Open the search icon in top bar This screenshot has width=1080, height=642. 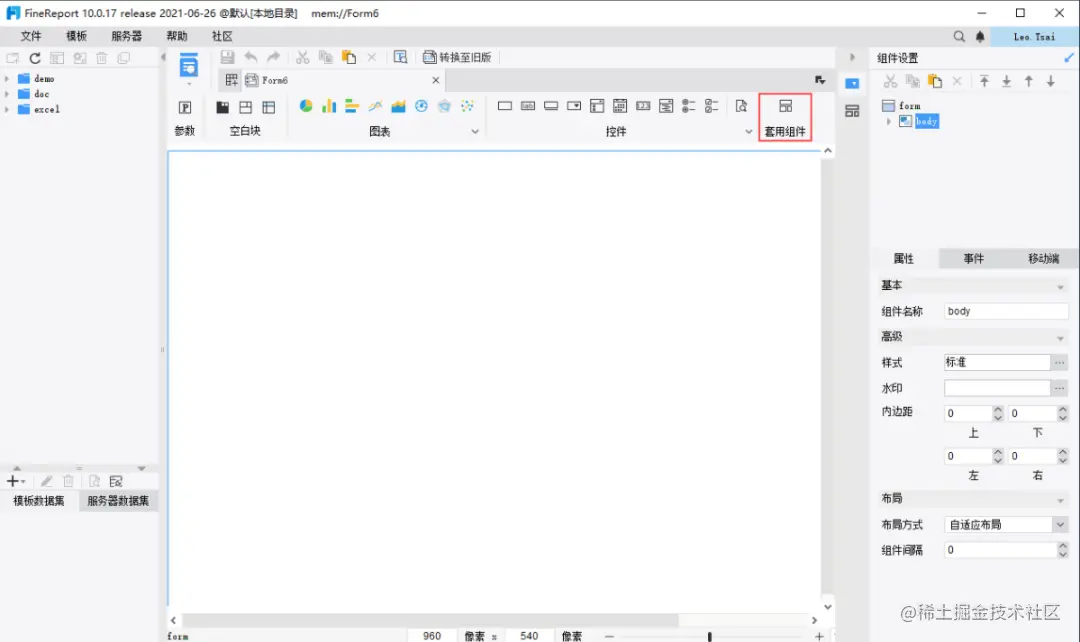click(959, 37)
